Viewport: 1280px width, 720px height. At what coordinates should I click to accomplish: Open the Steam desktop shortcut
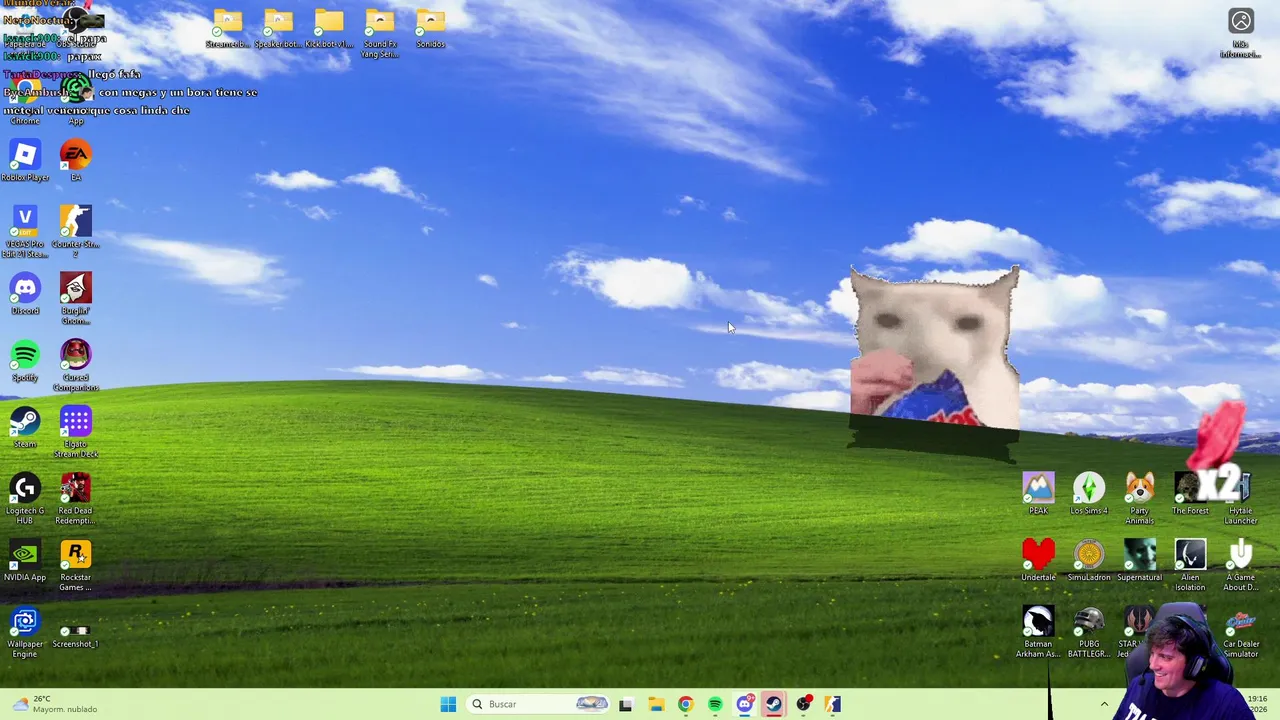click(25, 427)
